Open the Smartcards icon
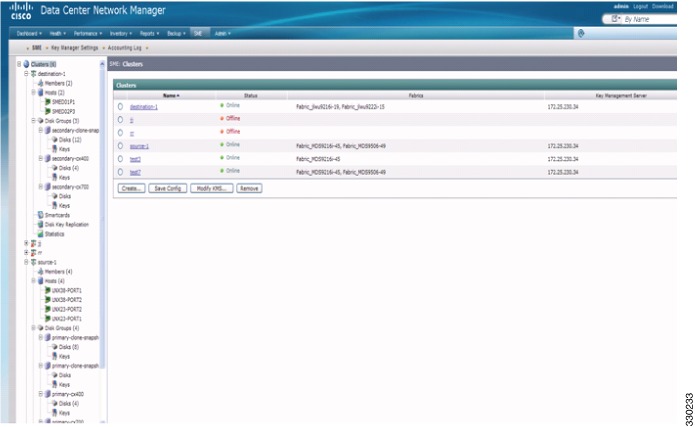 [40, 215]
